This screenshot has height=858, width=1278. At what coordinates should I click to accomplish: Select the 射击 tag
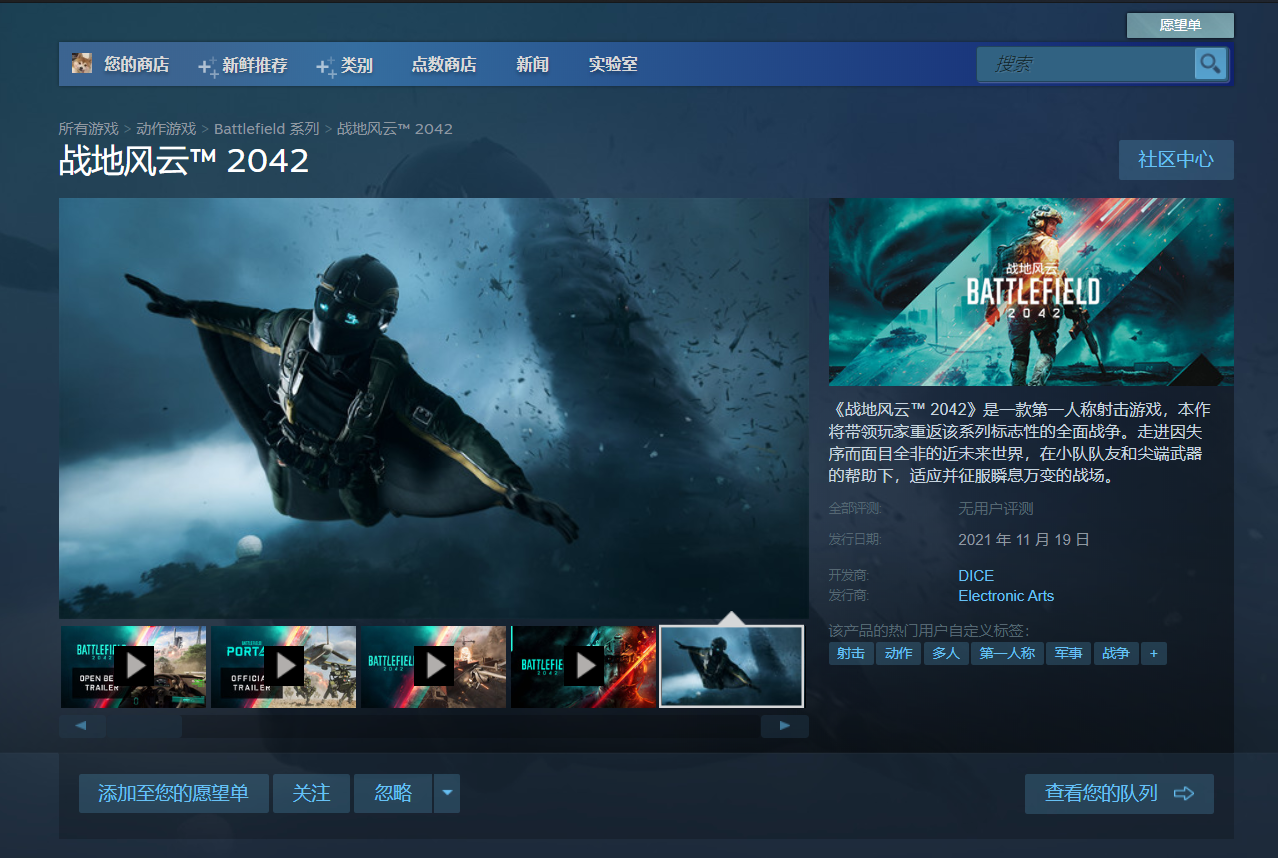851,654
